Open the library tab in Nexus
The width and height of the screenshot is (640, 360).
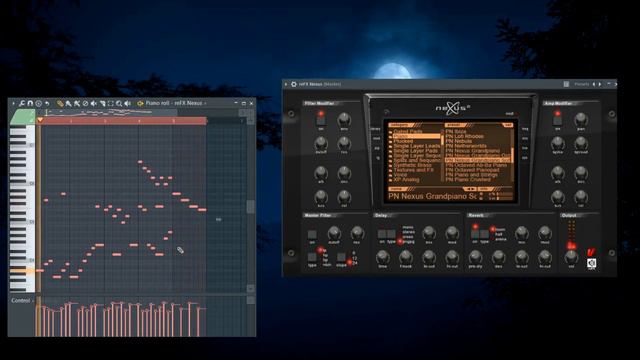point(376,129)
